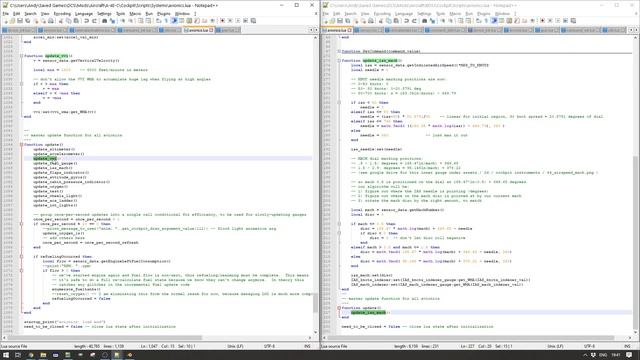Click Print icon in right Notepad++ toolbar

(371, 20)
